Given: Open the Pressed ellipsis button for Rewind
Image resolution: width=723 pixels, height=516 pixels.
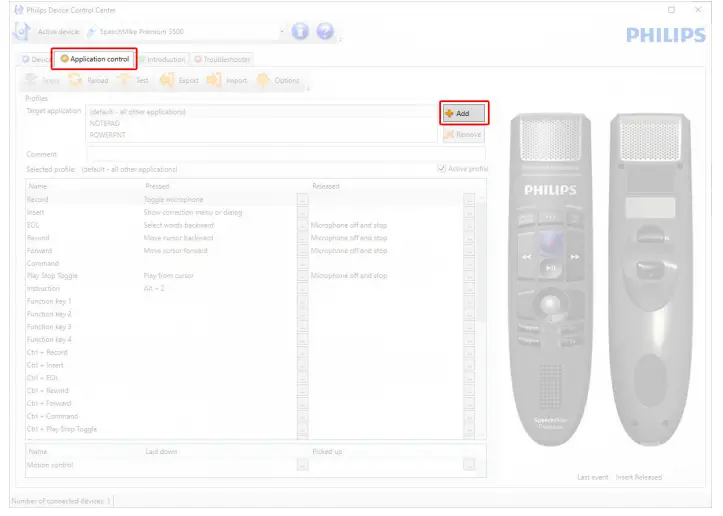Looking at the screenshot, I should click(302, 238).
